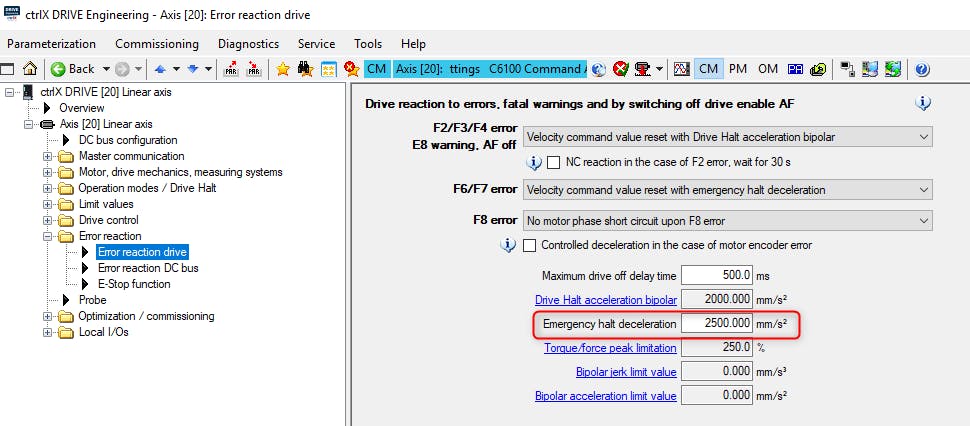Open the Parameterization menu
The width and height of the screenshot is (970, 426).
(51, 44)
